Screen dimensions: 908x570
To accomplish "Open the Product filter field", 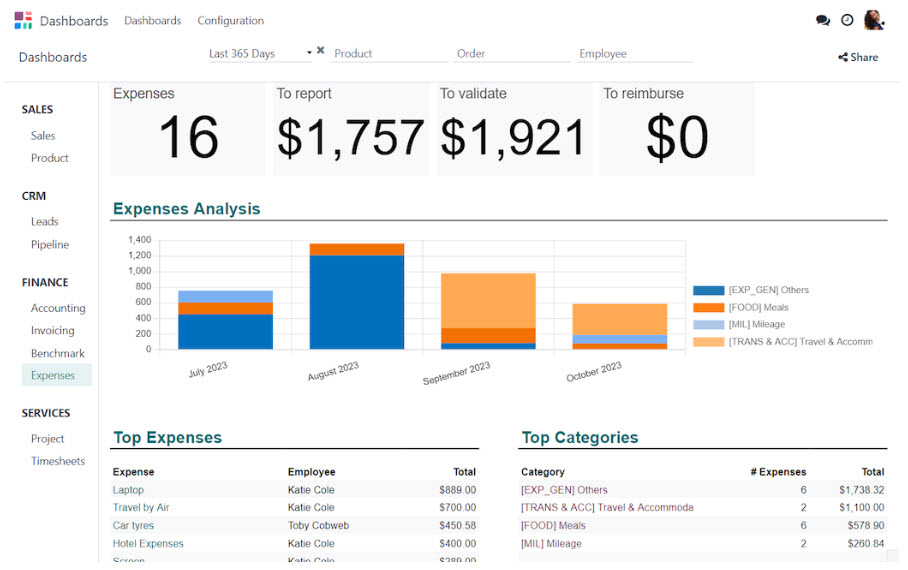I will tap(390, 54).
